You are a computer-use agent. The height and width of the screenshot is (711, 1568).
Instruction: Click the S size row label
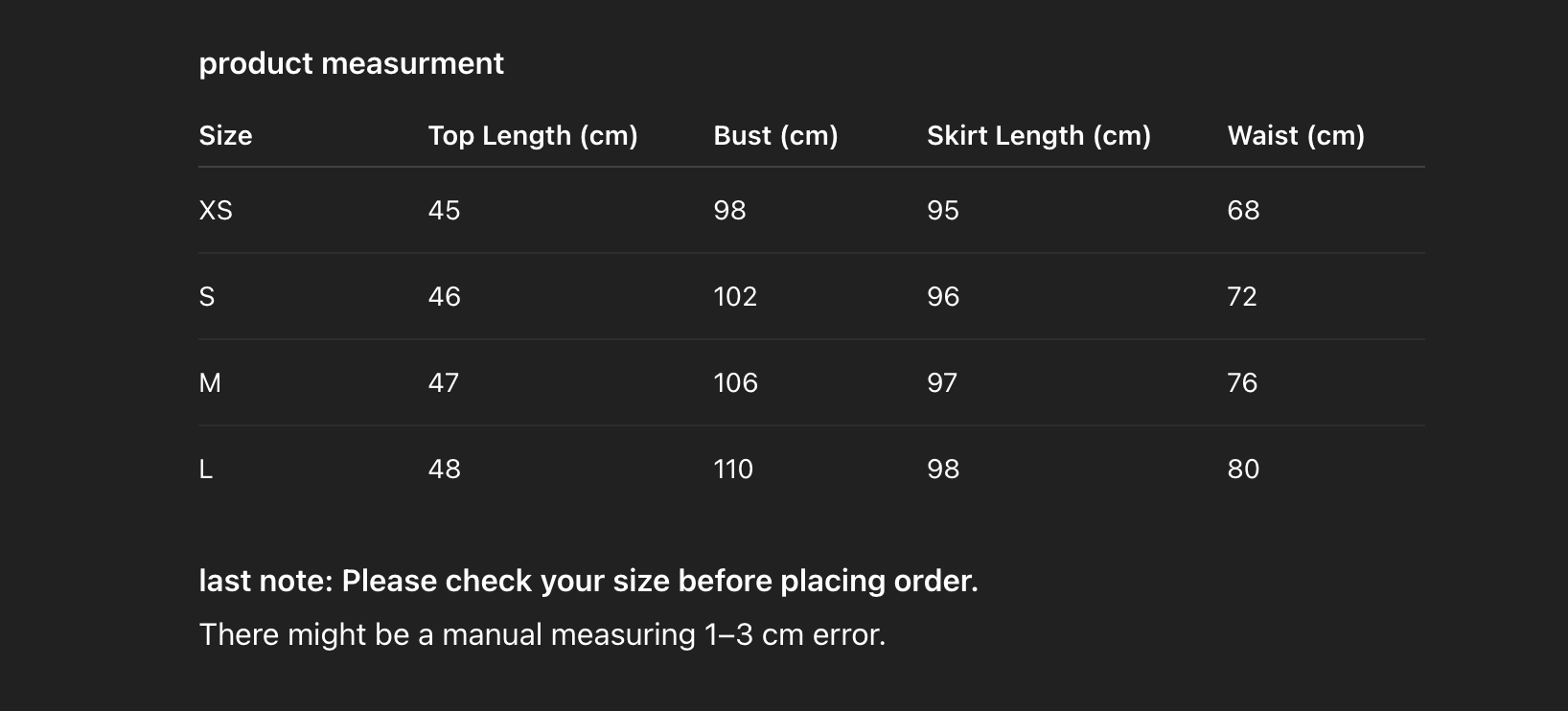click(207, 297)
